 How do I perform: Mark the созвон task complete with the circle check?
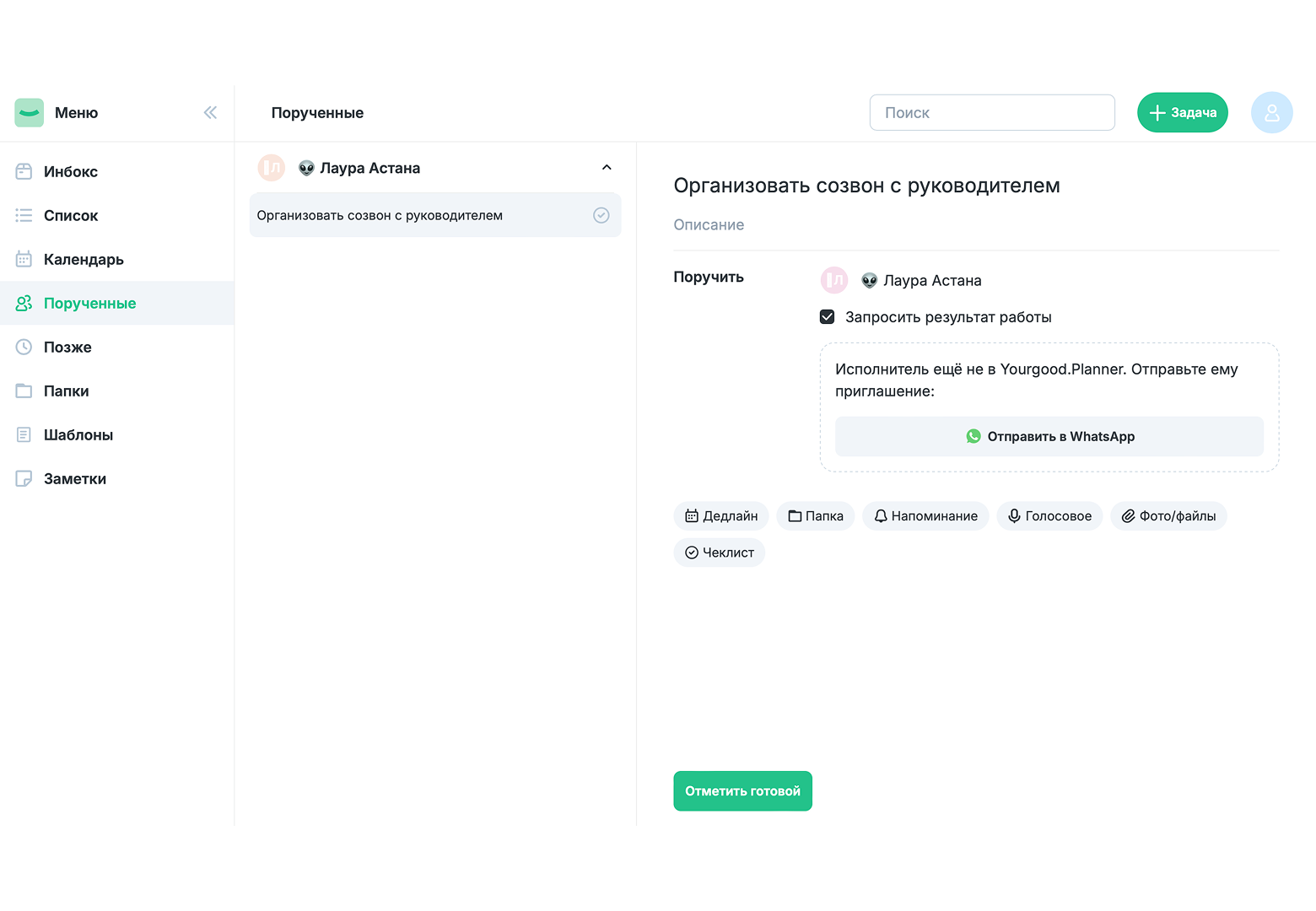(x=601, y=215)
